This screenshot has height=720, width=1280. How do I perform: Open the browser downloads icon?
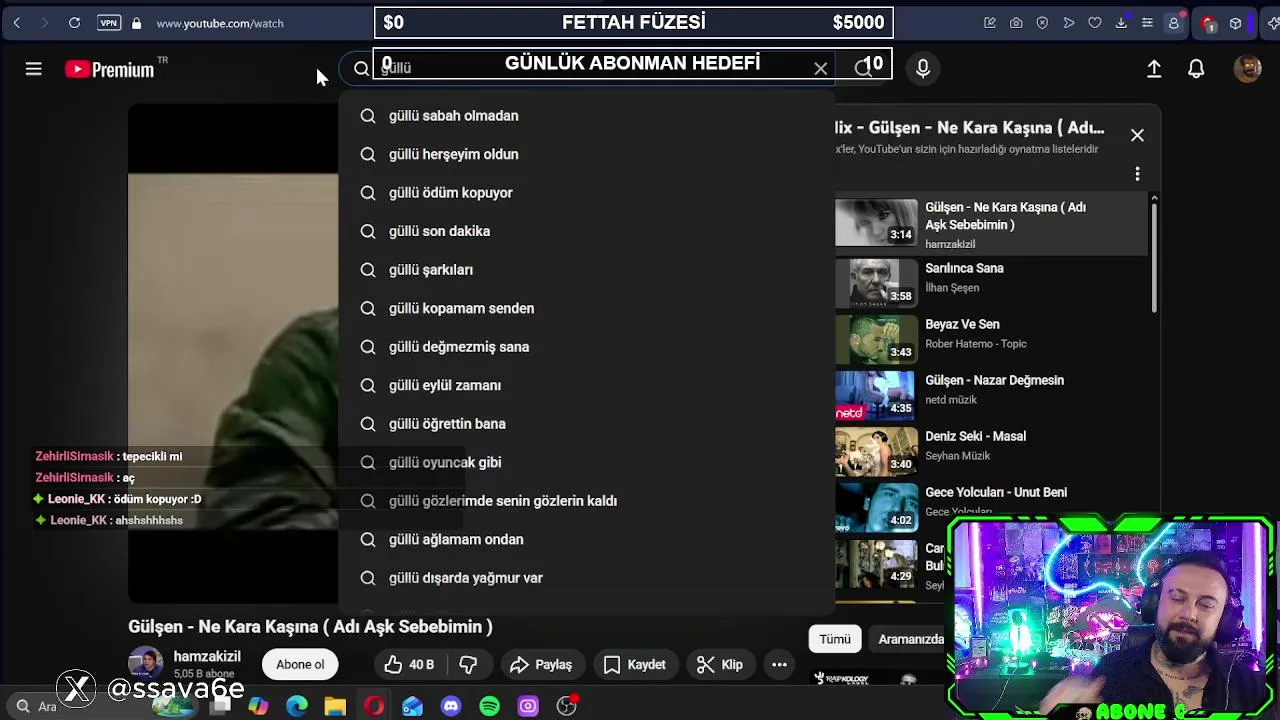pos(1121,23)
